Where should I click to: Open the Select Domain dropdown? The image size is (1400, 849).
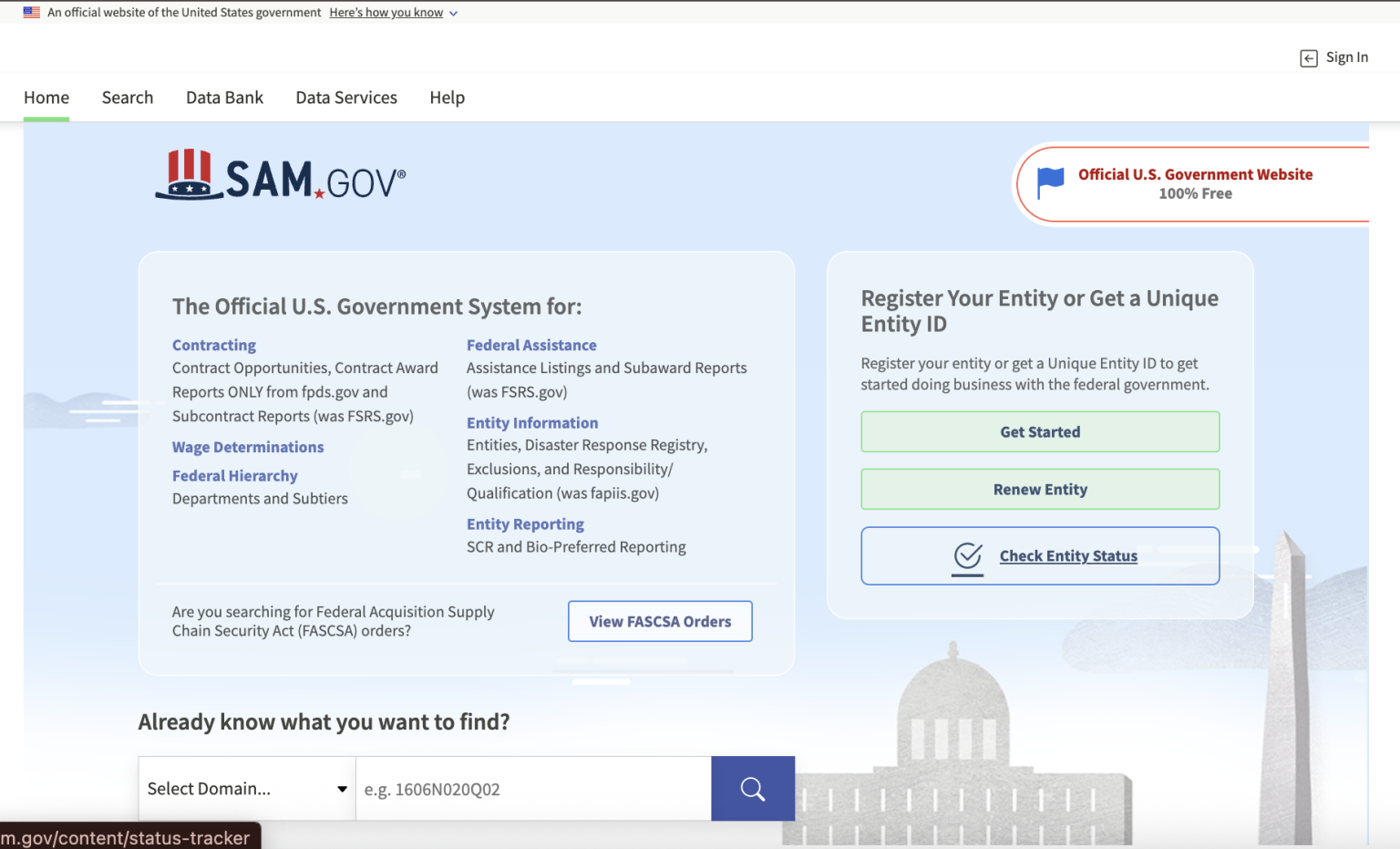tap(247, 789)
